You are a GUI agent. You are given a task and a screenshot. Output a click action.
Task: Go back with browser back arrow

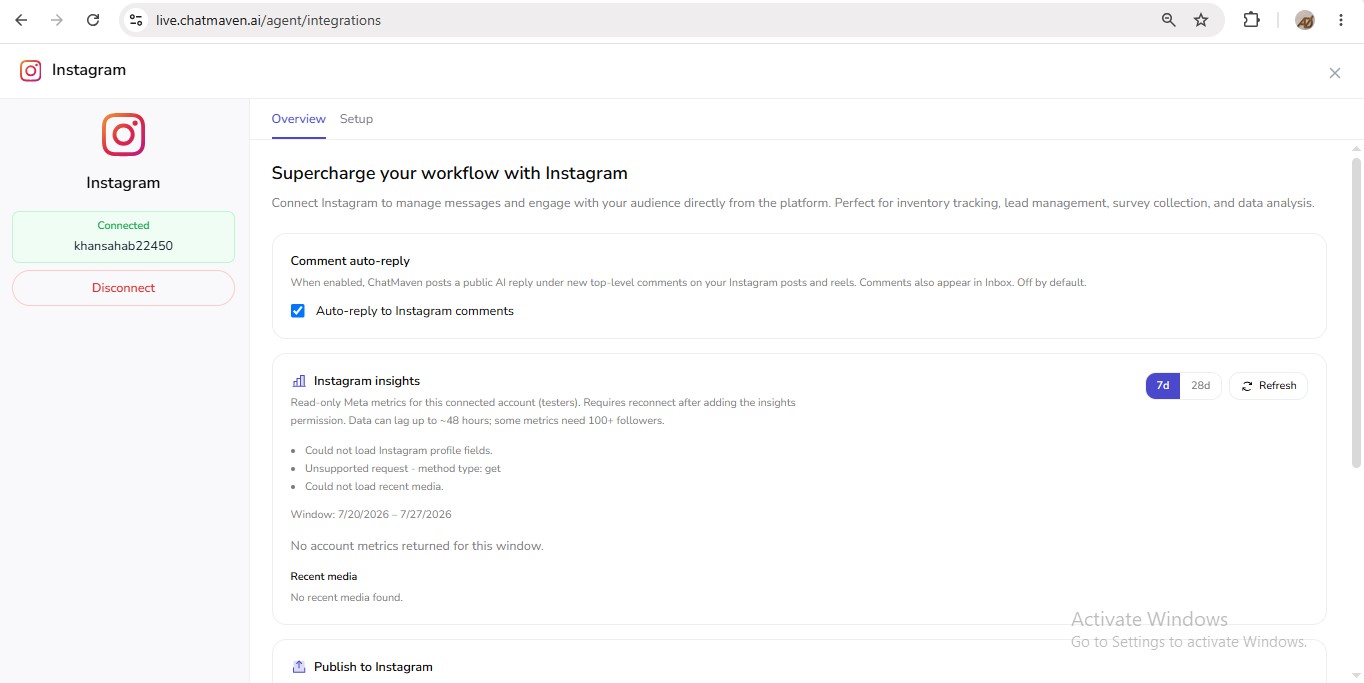tap(21, 20)
